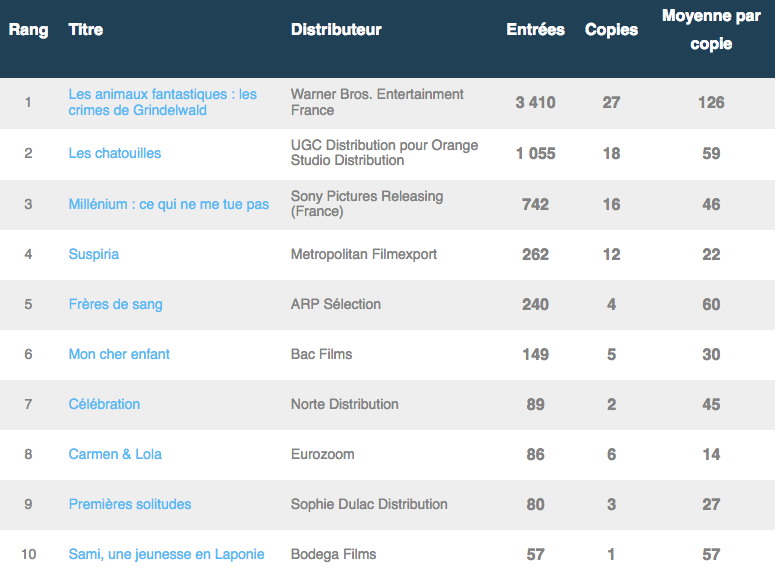The height and width of the screenshot is (579, 775).
Task: Click the 3 410 entrées value
Action: tap(535, 102)
